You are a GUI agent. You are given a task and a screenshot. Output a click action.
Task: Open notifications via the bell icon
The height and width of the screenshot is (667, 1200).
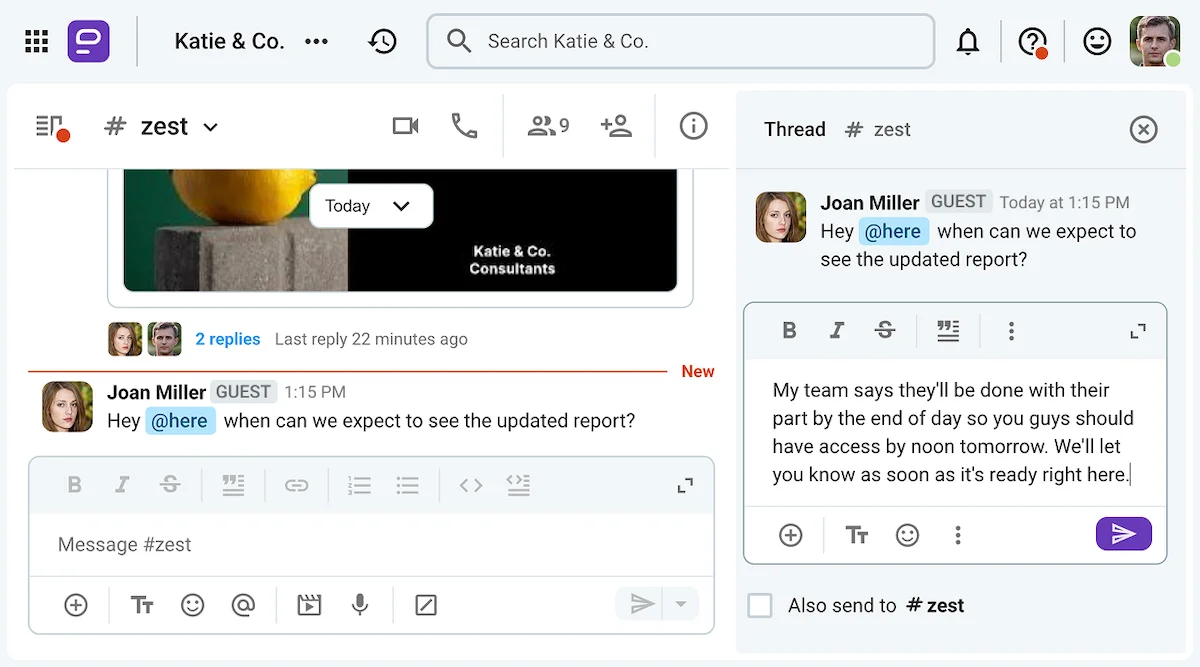(x=968, y=41)
